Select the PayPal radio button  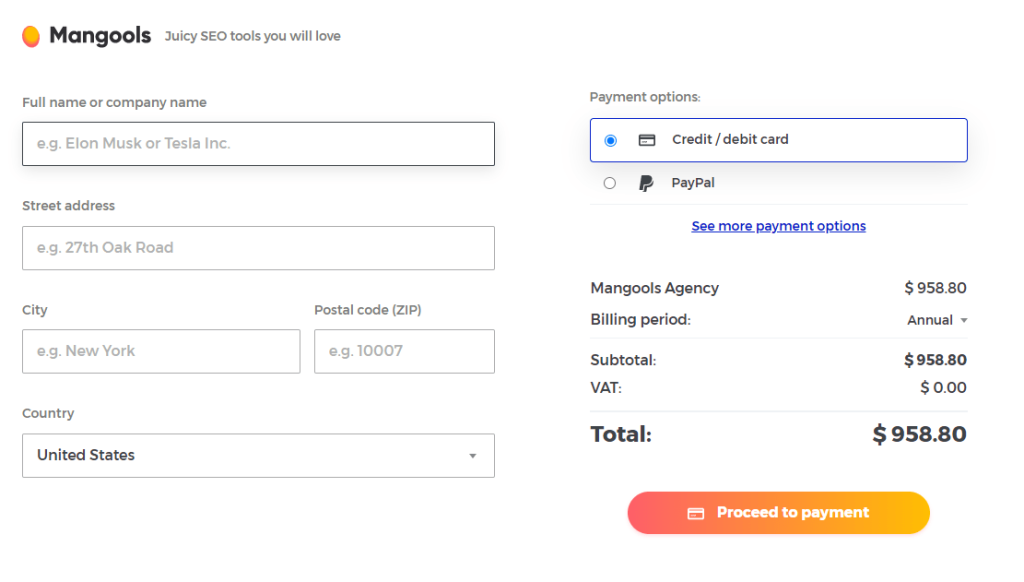click(x=610, y=183)
